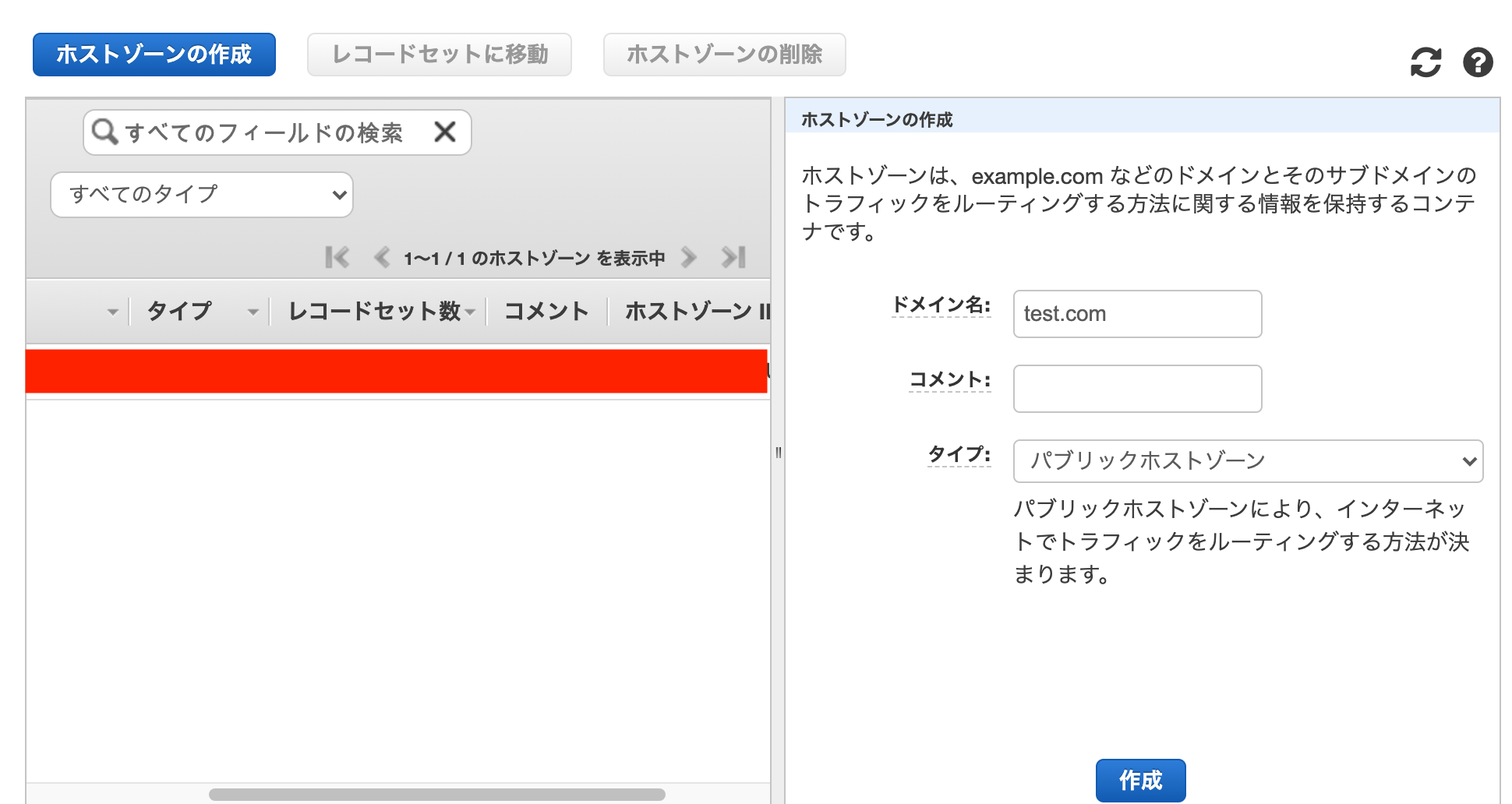This screenshot has width=1512, height=804.
Task: Open the sort arrow on タイプ column
Action: point(252,312)
